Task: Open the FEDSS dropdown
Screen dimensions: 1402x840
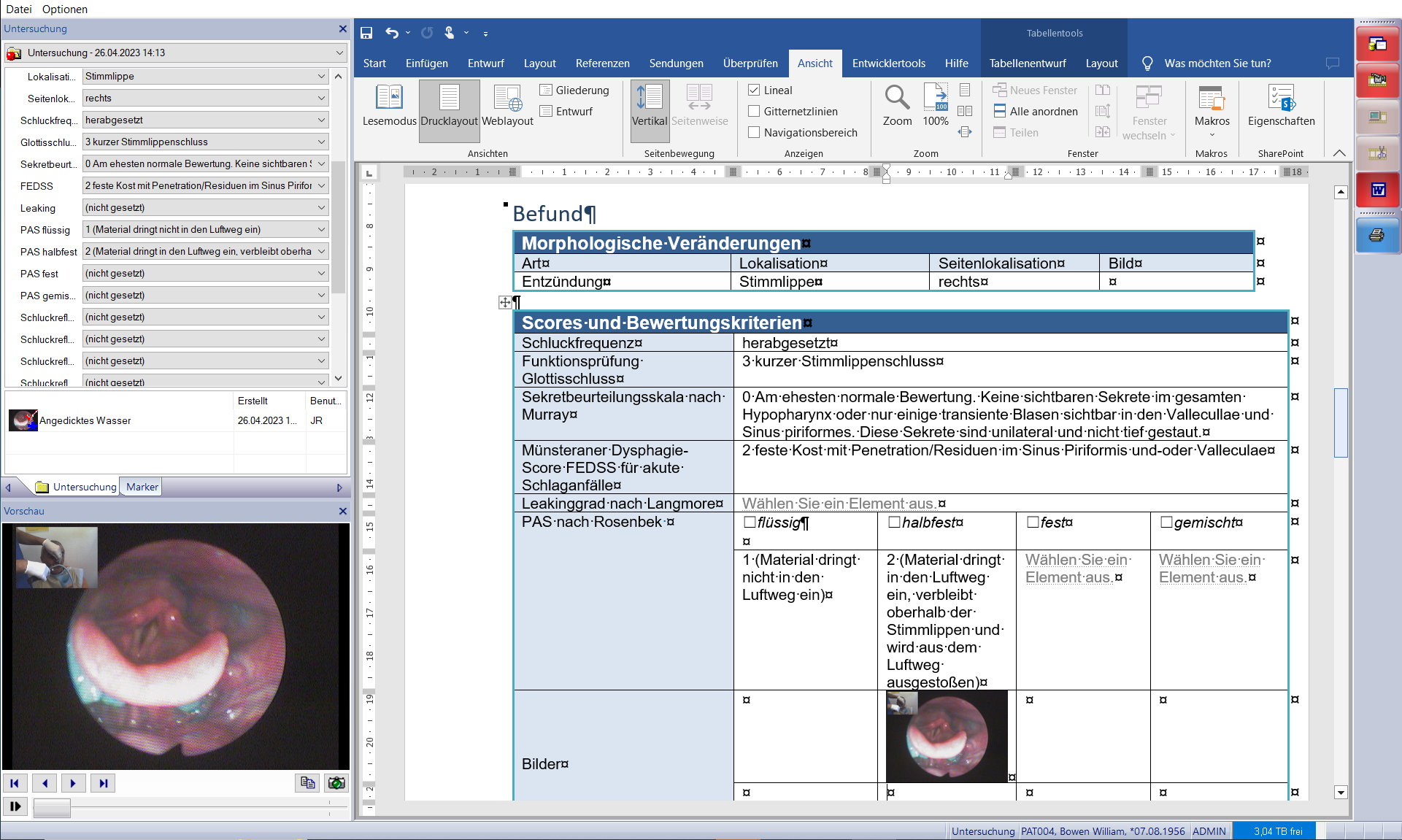Action: coord(321,185)
